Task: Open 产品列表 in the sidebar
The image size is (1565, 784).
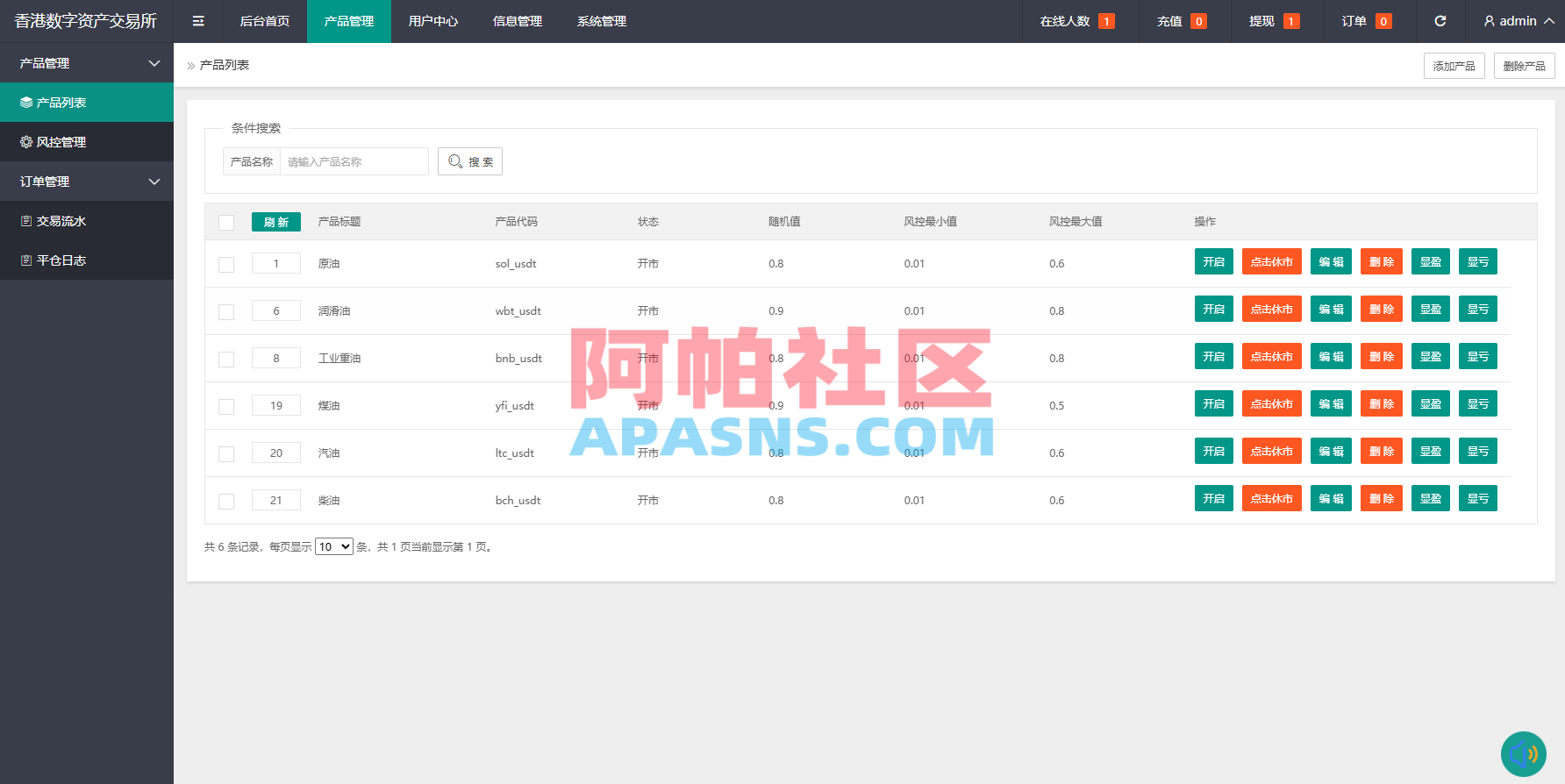Action: [x=87, y=103]
